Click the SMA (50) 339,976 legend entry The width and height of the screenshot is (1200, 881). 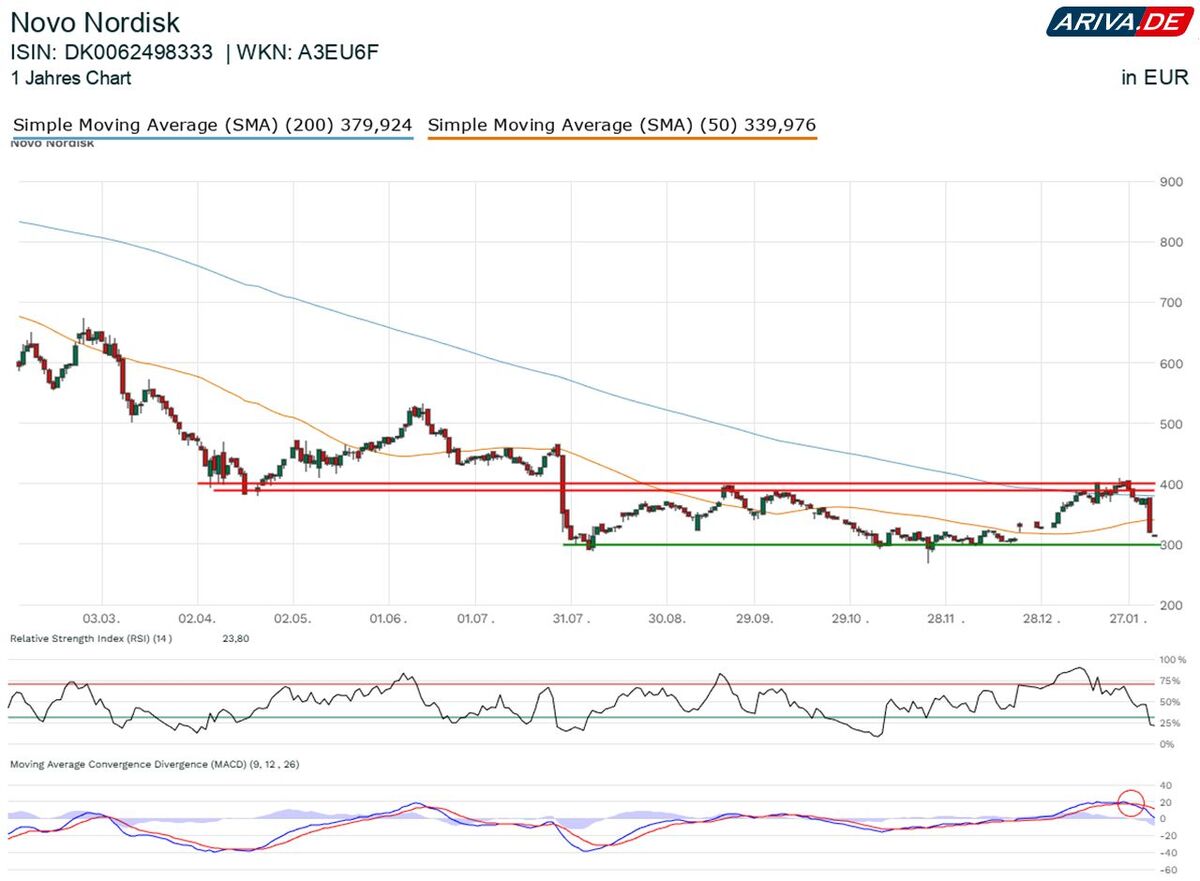[x=622, y=126]
